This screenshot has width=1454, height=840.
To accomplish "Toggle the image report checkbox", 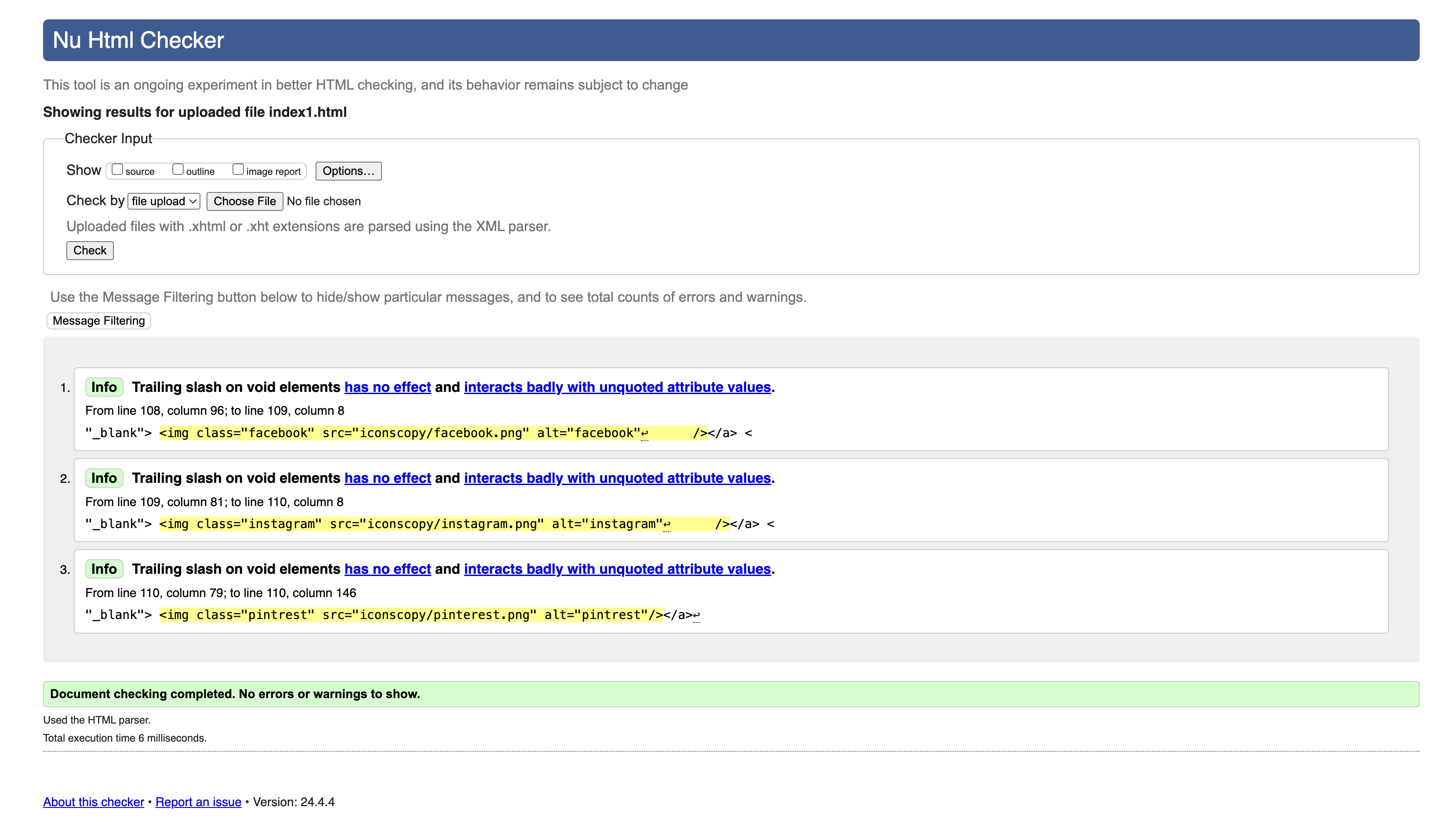I will pos(238,170).
